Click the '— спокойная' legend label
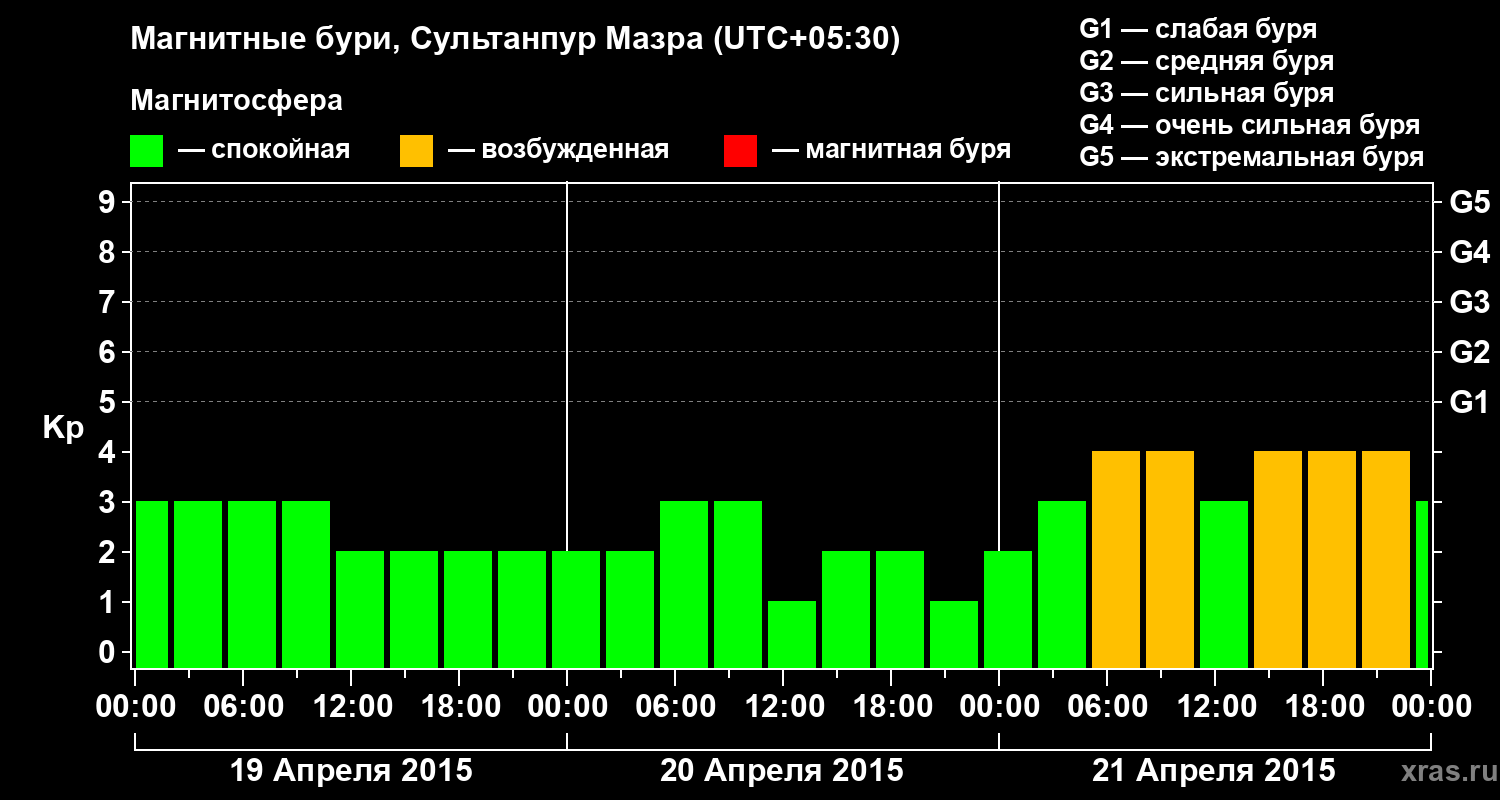 coord(264,151)
